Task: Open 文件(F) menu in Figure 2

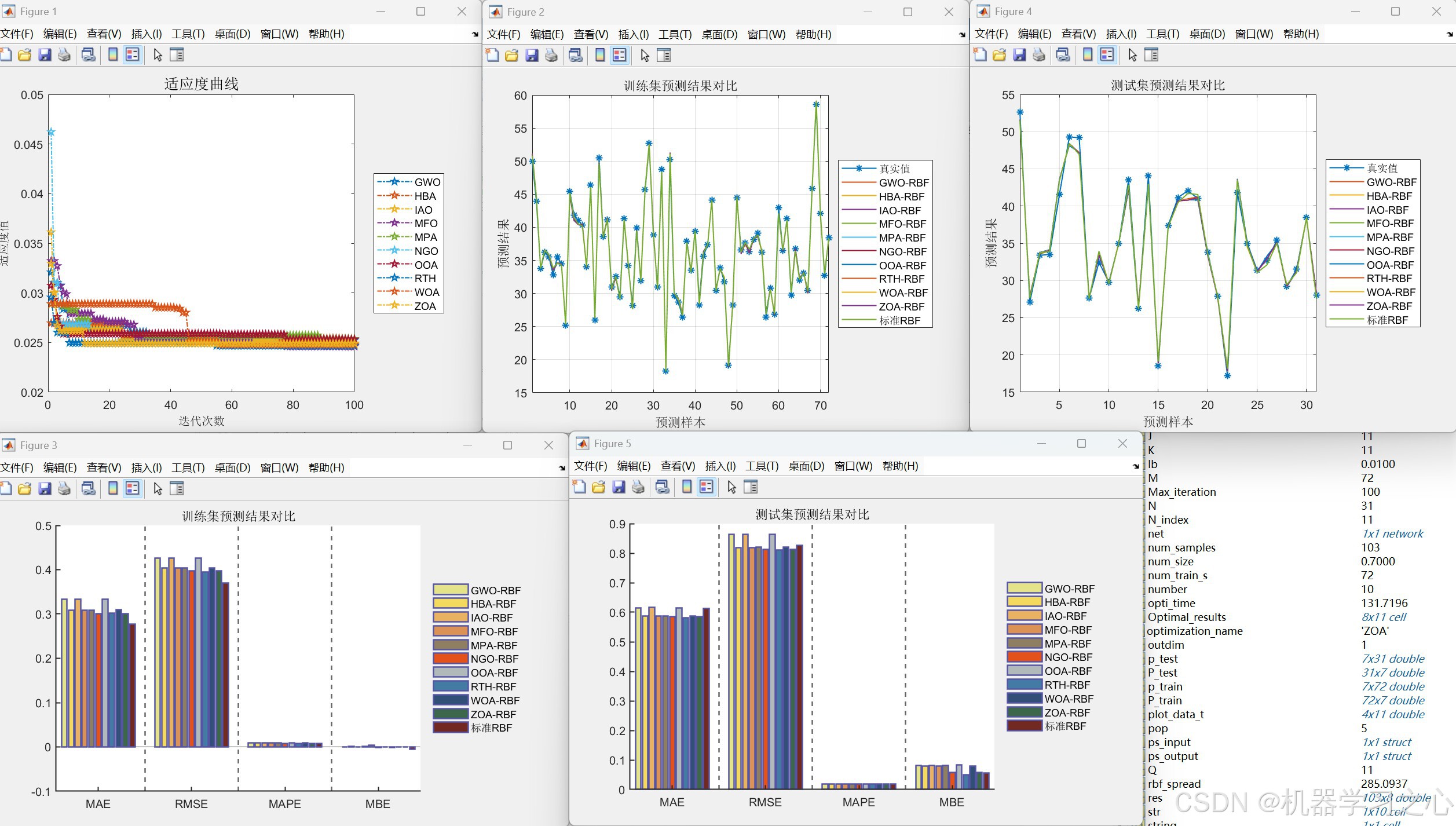Action: point(503,34)
